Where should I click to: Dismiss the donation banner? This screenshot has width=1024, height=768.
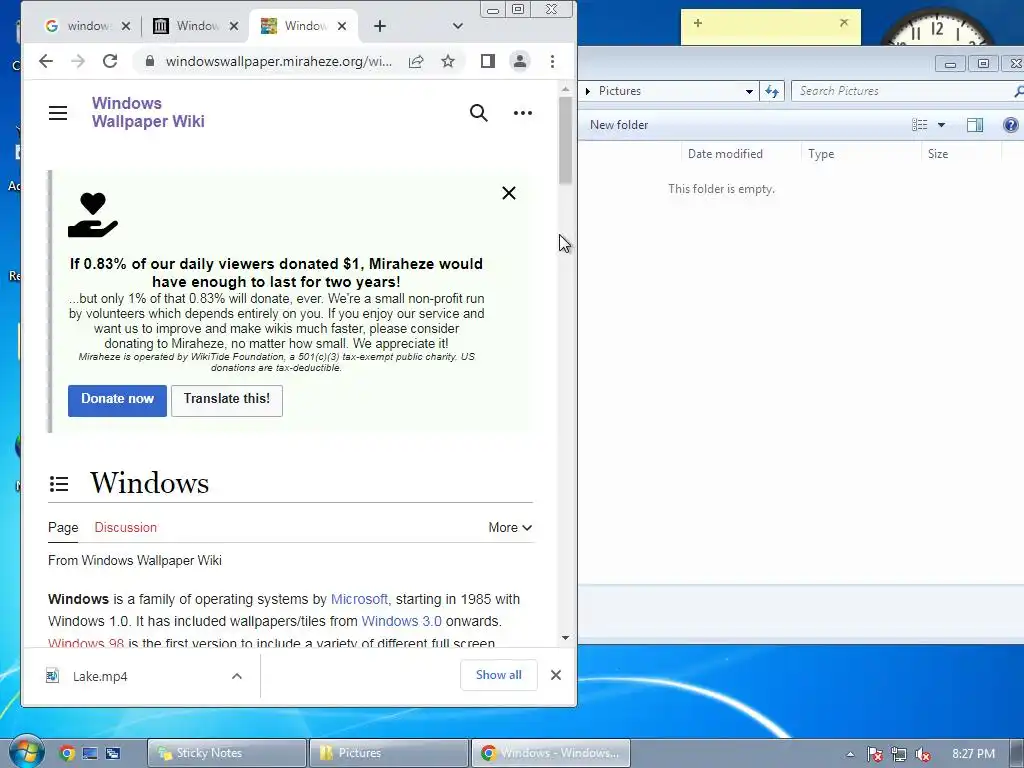tap(509, 193)
